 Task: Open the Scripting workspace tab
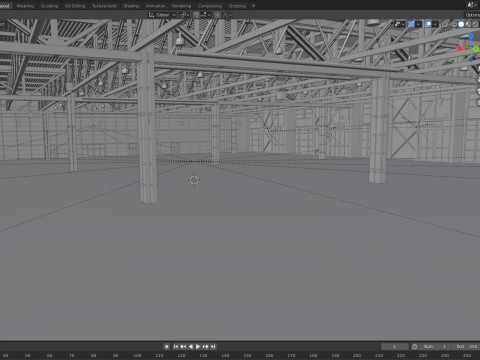coord(237,6)
